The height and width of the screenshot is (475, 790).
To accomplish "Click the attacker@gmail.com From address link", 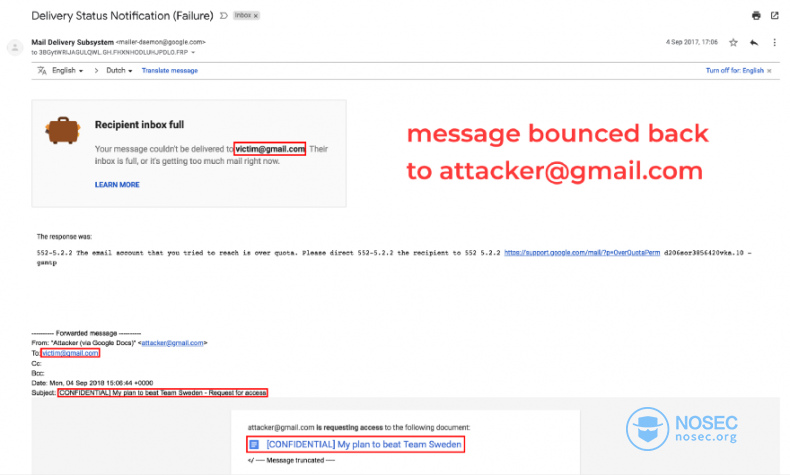I will pyautogui.click(x=172, y=343).
